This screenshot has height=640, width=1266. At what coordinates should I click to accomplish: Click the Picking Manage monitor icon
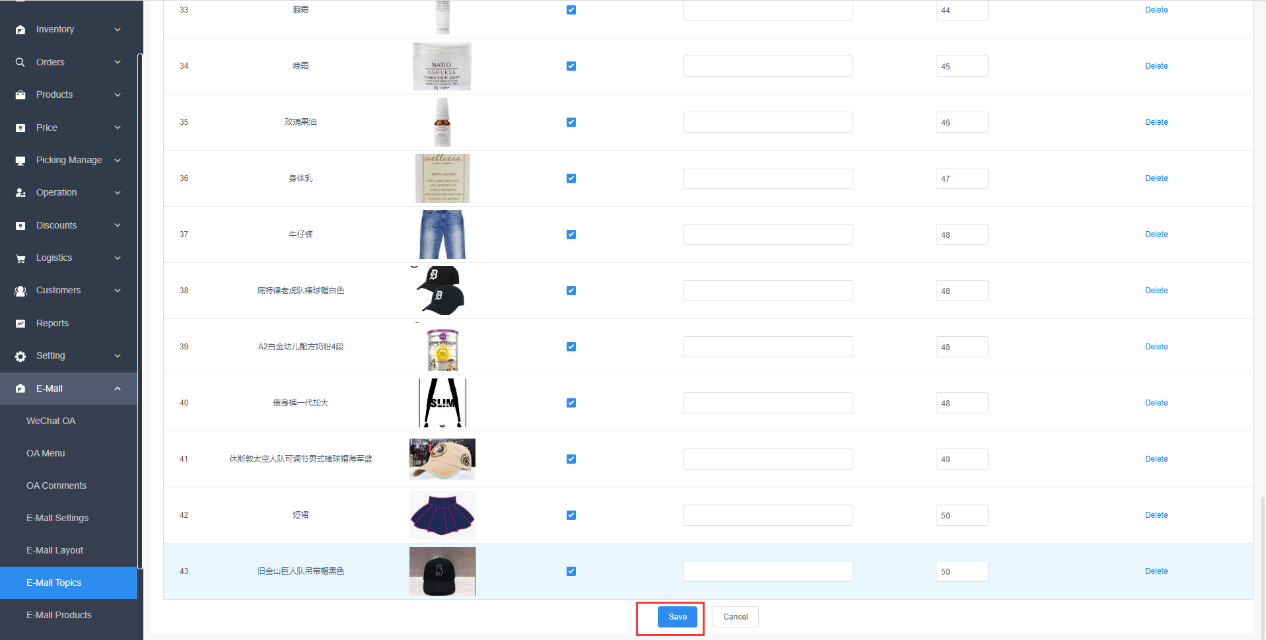(20, 160)
